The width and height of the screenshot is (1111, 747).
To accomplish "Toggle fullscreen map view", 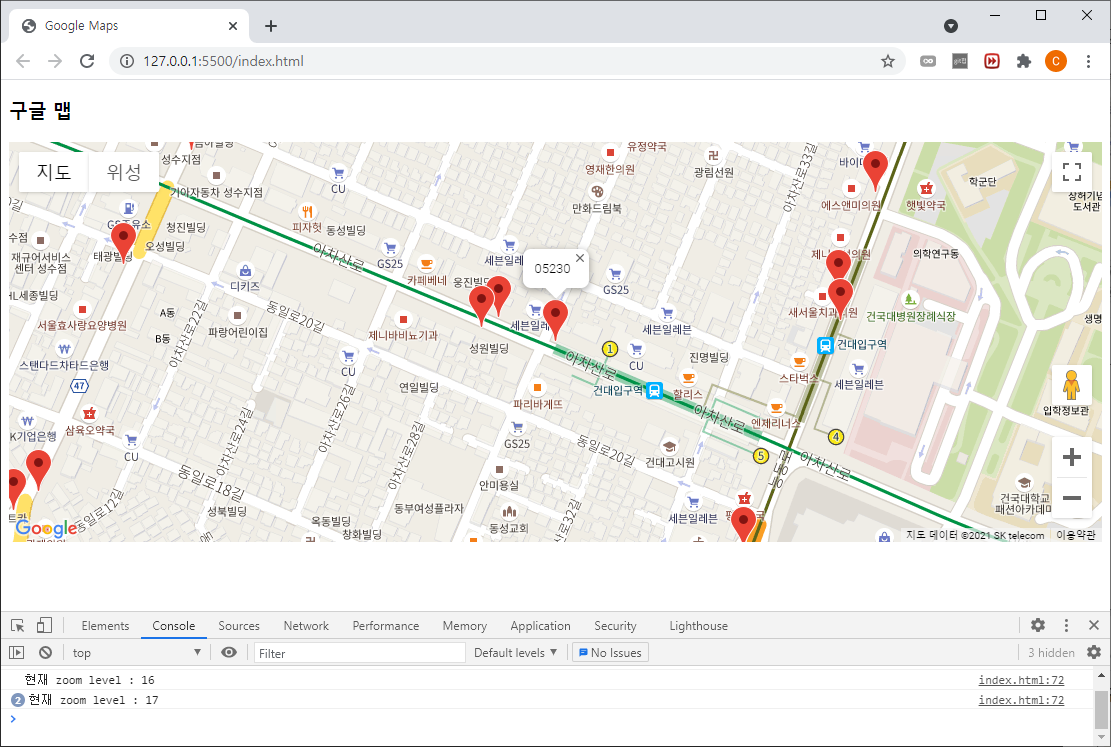I will pyautogui.click(x=1071, y=172).
